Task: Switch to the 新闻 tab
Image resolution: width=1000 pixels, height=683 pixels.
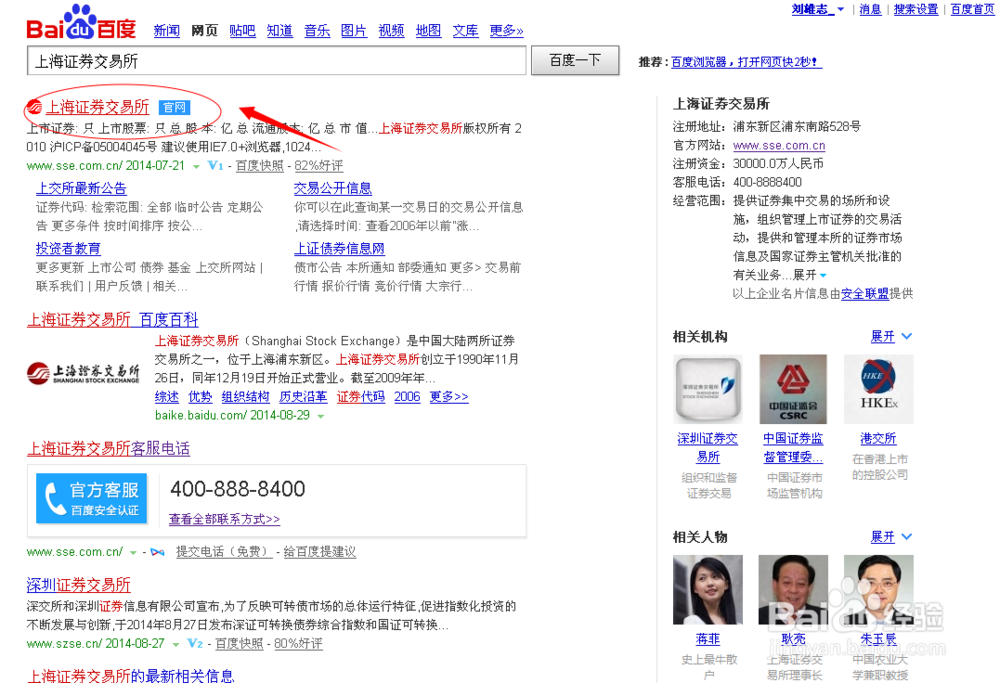Action: [x=166, y=31]
